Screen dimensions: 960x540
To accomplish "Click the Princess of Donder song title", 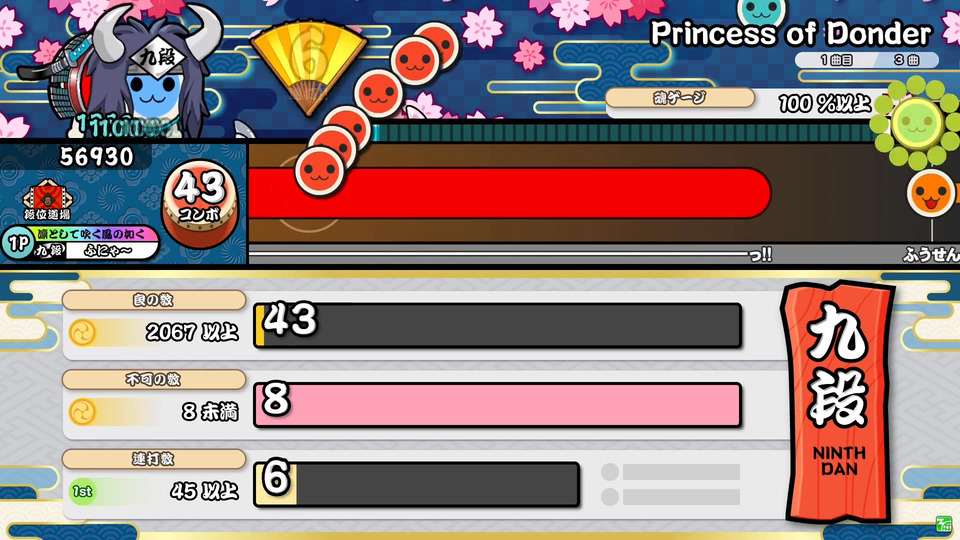I will 790,34.
